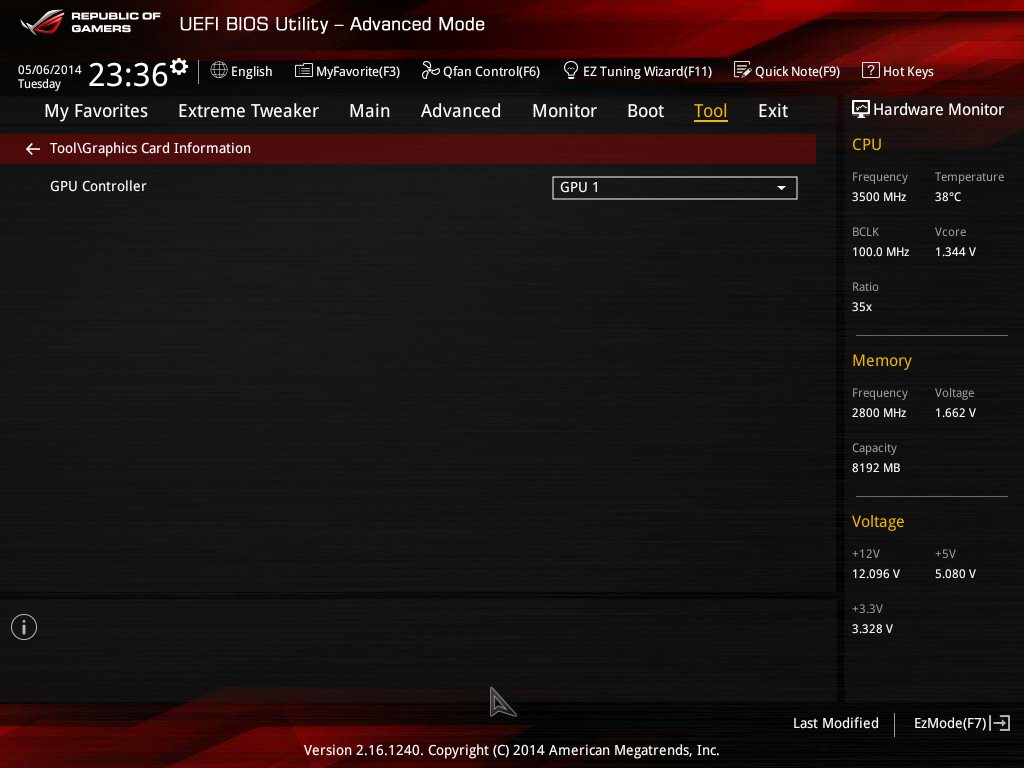This screenshot has width=1024, height=768.
Task: Open the My Favorites tab
Action: coord(96,111)
